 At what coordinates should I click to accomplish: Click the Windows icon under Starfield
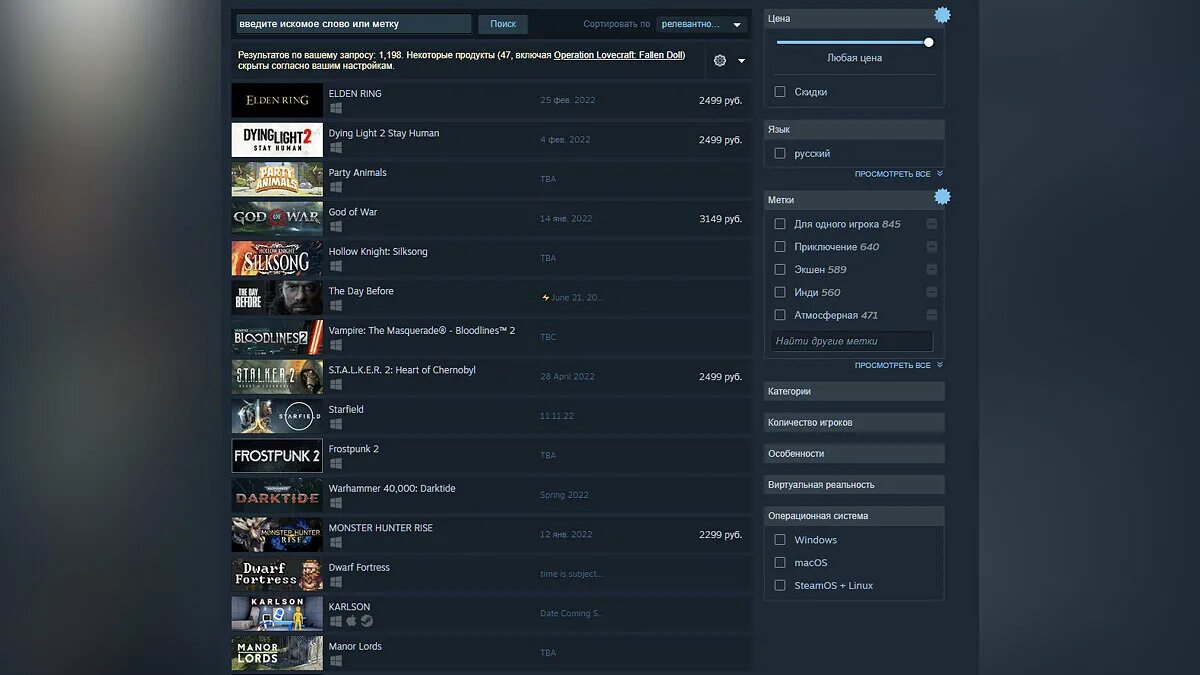coord(336,424)
